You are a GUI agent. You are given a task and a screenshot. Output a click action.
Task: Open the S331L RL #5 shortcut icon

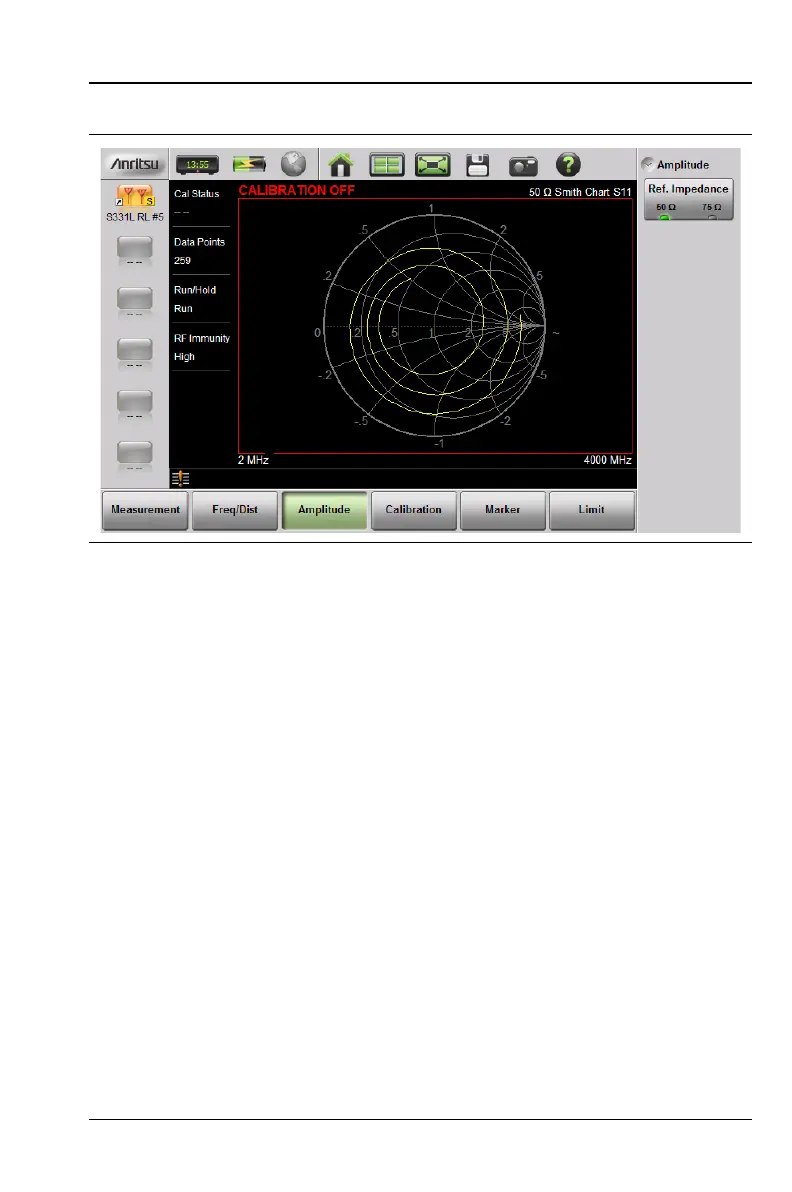pos(135,195)
